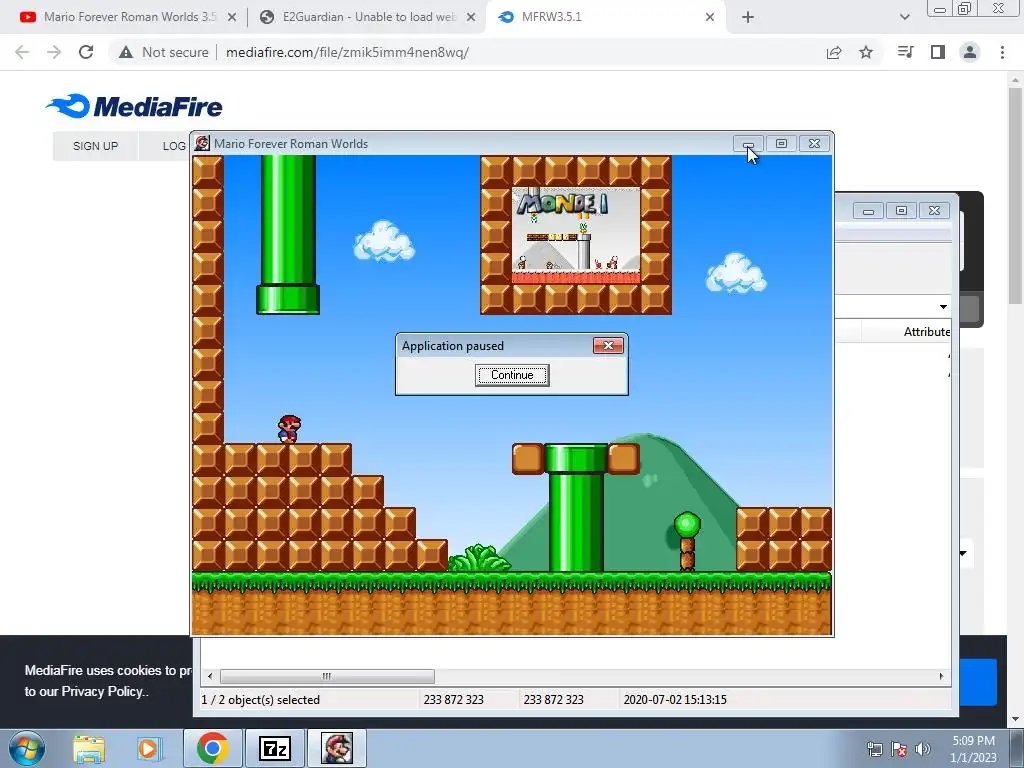Close the YouTube Mario Forever tab
The width and height of the screenshot is (1024, 768).
point(232,18)
